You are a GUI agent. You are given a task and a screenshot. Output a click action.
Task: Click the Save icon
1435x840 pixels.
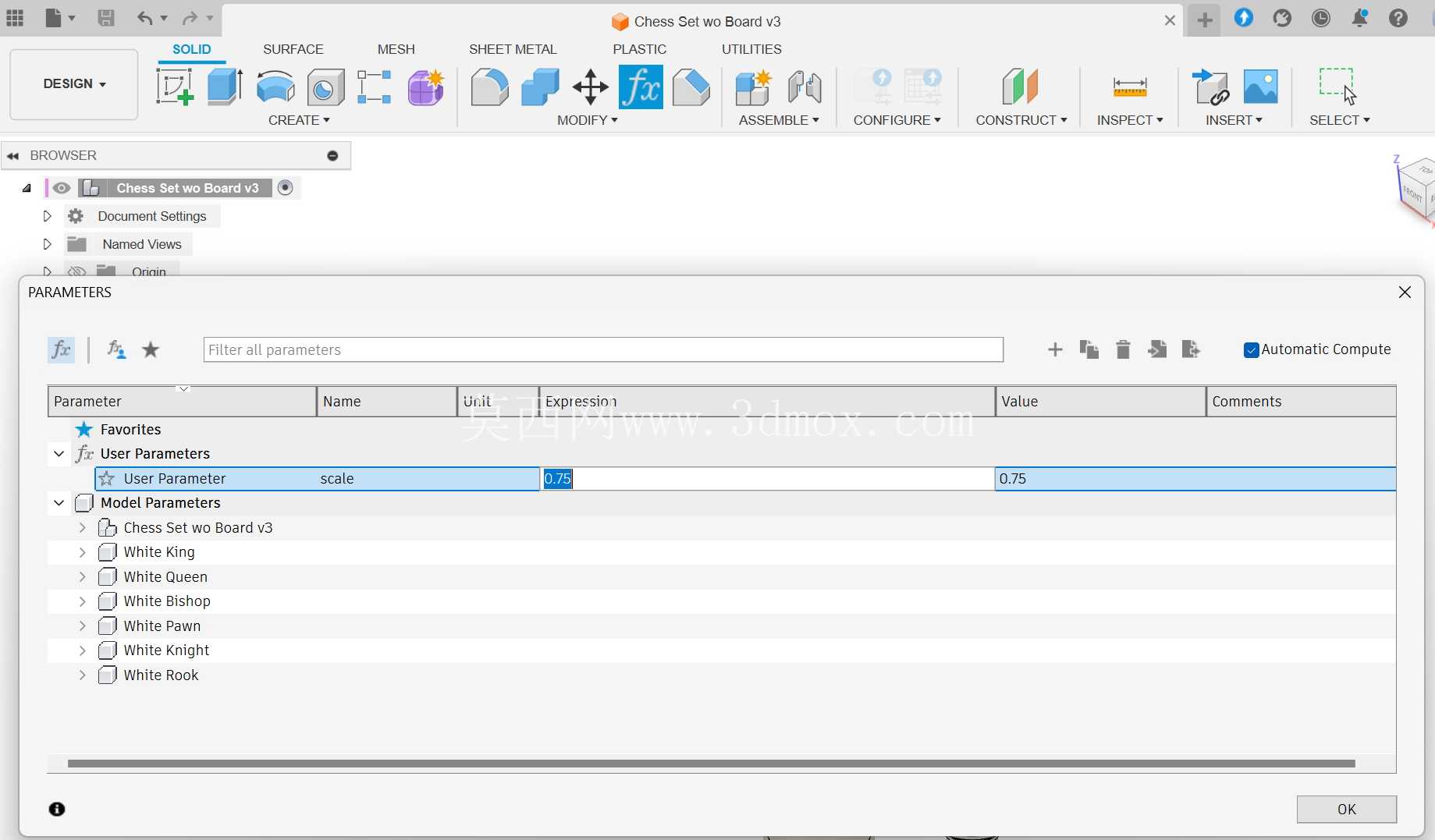tap(106, 18)
